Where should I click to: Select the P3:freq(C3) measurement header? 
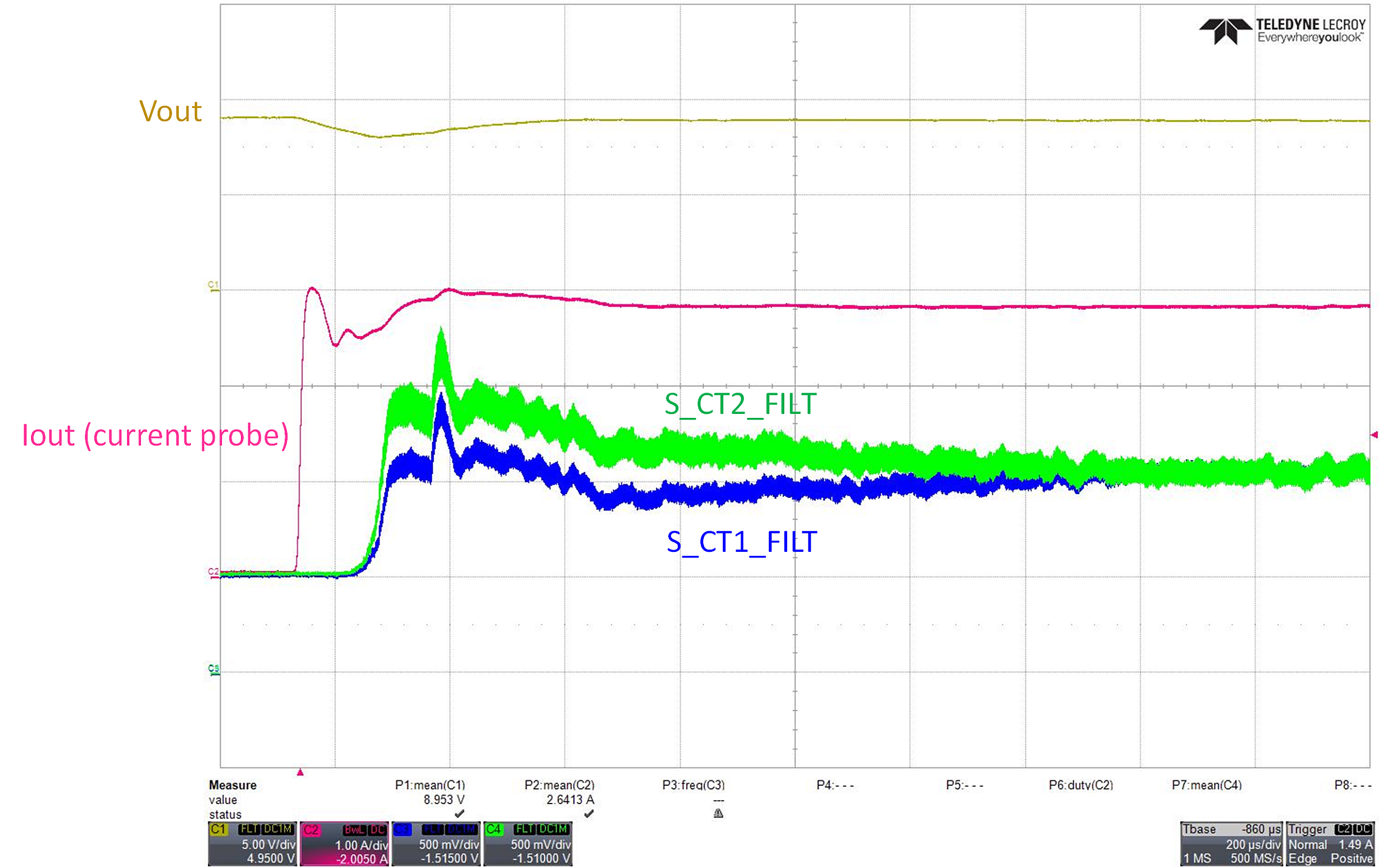(693, 785)
